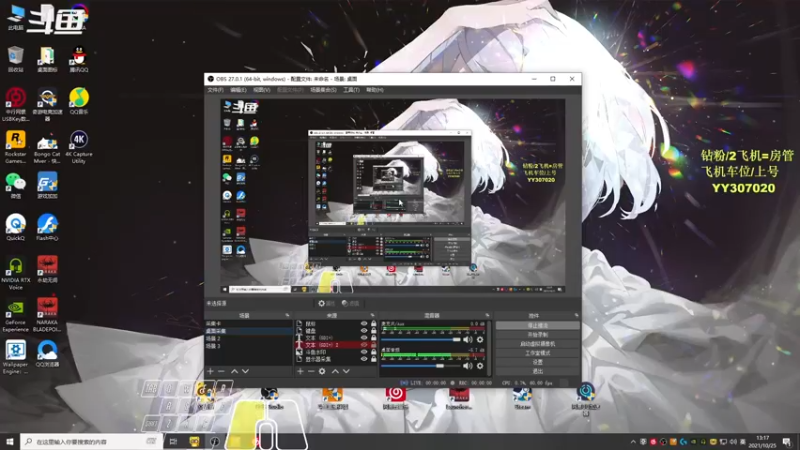800x450 pixels.
Task: Move the scene down with the Scenes down arrow
Action: (245, 371)
